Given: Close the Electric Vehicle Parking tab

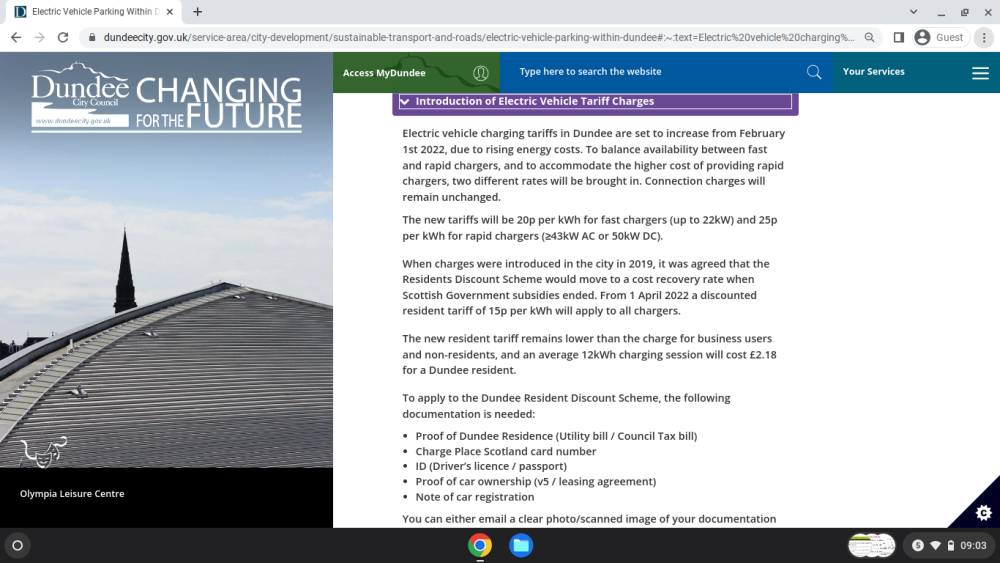Looking at the screenshot, I should pyautogui.click(x=170, y=11).
